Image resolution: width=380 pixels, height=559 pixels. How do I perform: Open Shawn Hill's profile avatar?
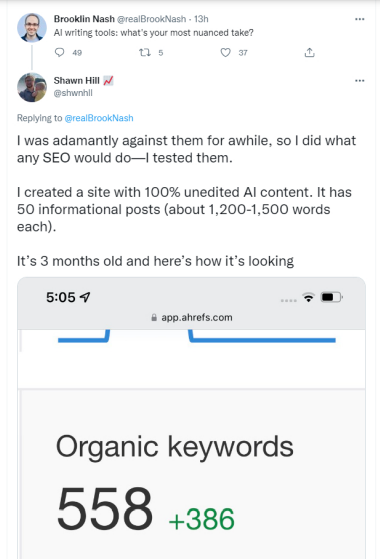pos(32,87)
